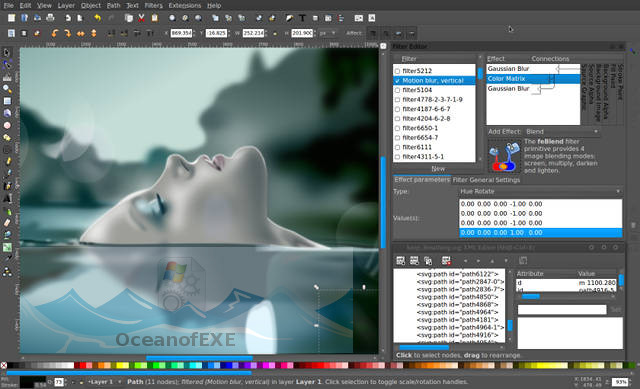Select the Gradient tool
The image size is (640, 389).
[7, 247]
